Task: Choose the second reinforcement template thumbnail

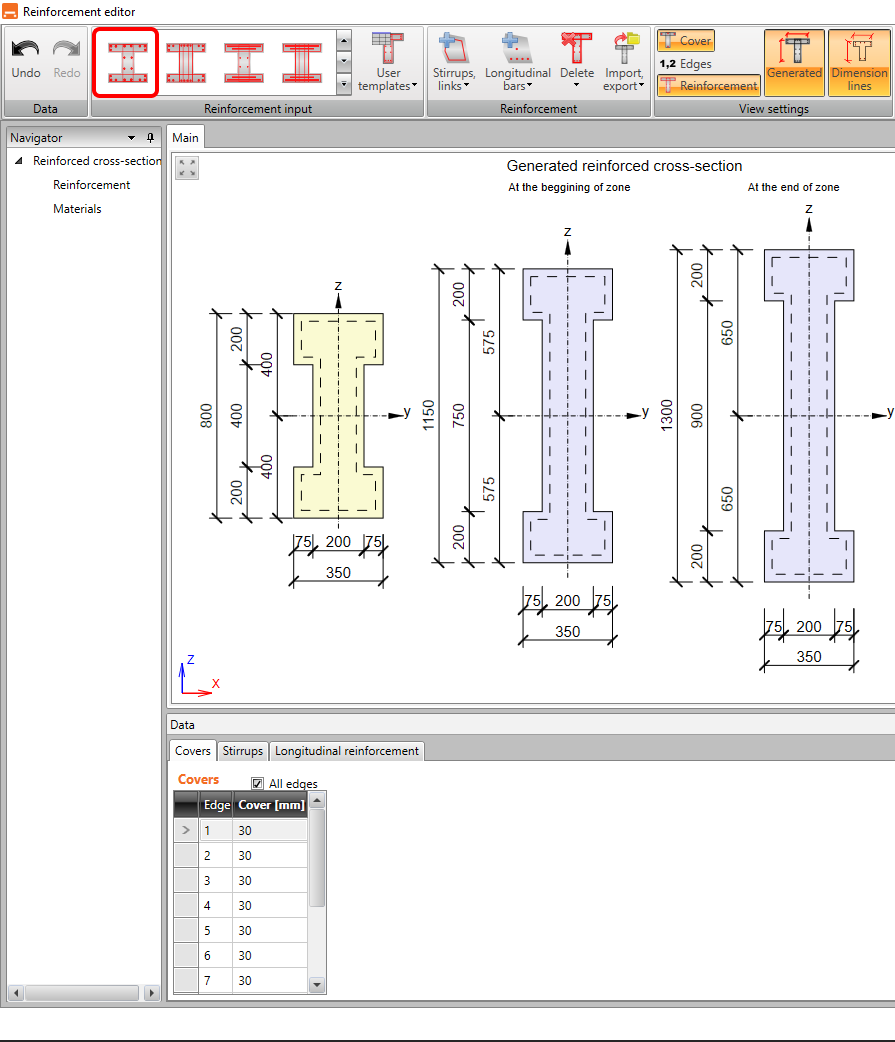Action: 186,63
